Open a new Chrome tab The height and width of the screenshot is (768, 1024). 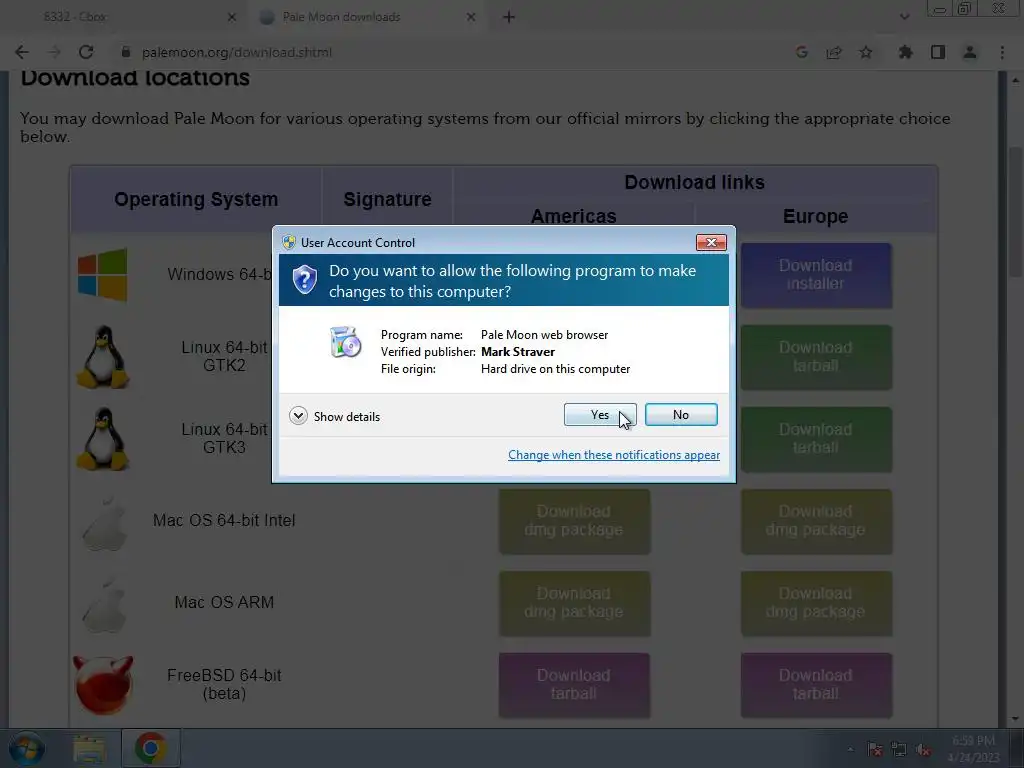pos(509,18)
